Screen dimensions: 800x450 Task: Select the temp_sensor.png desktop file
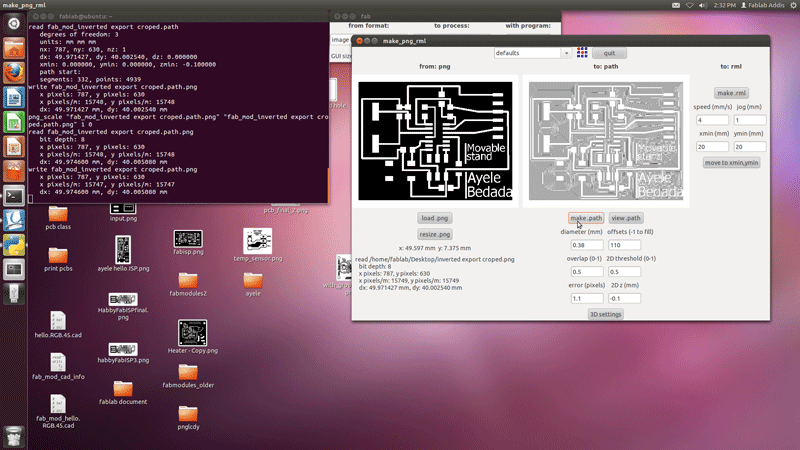258,242
